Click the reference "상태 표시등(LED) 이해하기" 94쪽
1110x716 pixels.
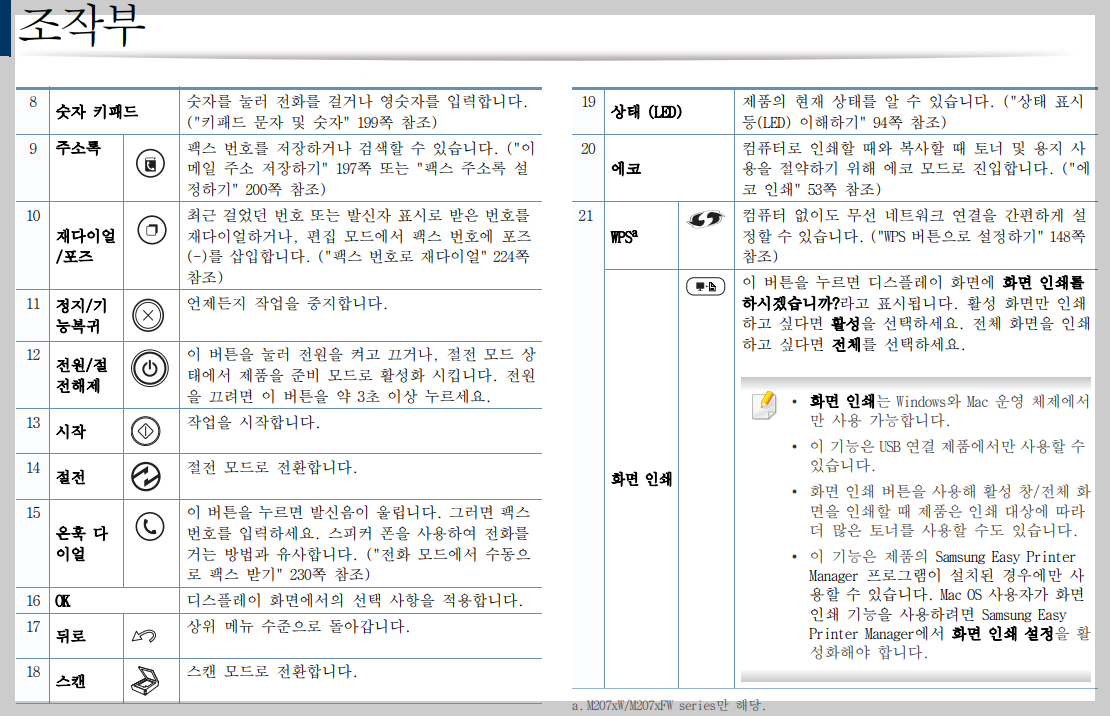pos(913,112)
